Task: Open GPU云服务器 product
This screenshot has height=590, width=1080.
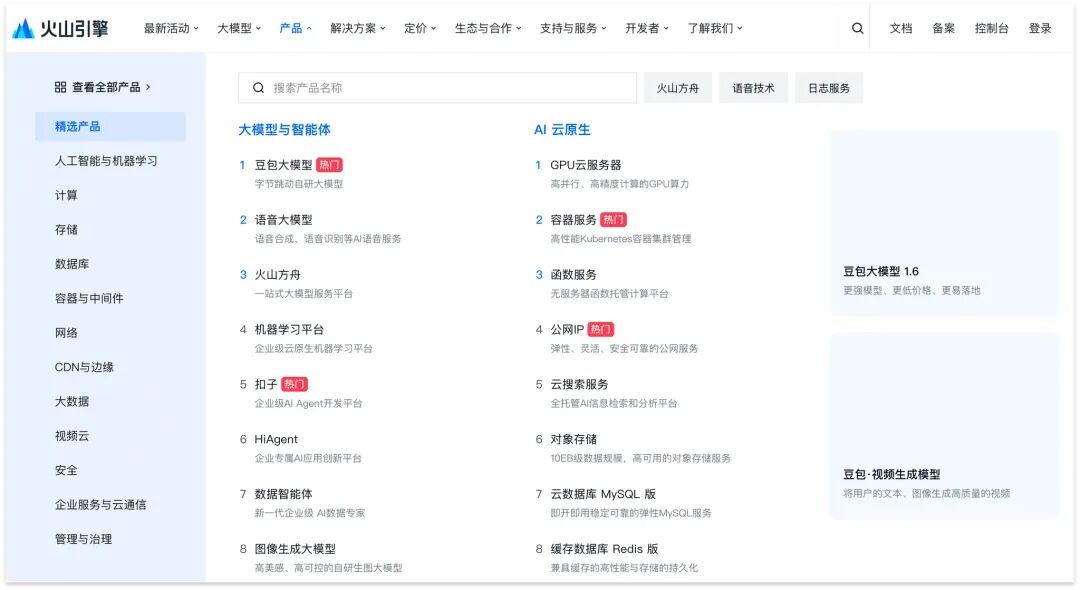Action: (x=585, y=165)
